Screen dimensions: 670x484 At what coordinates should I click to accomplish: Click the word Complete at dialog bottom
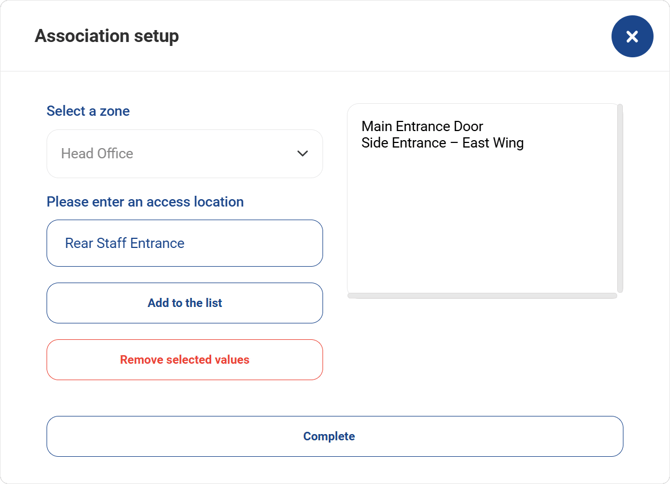(x=329, y=436)
